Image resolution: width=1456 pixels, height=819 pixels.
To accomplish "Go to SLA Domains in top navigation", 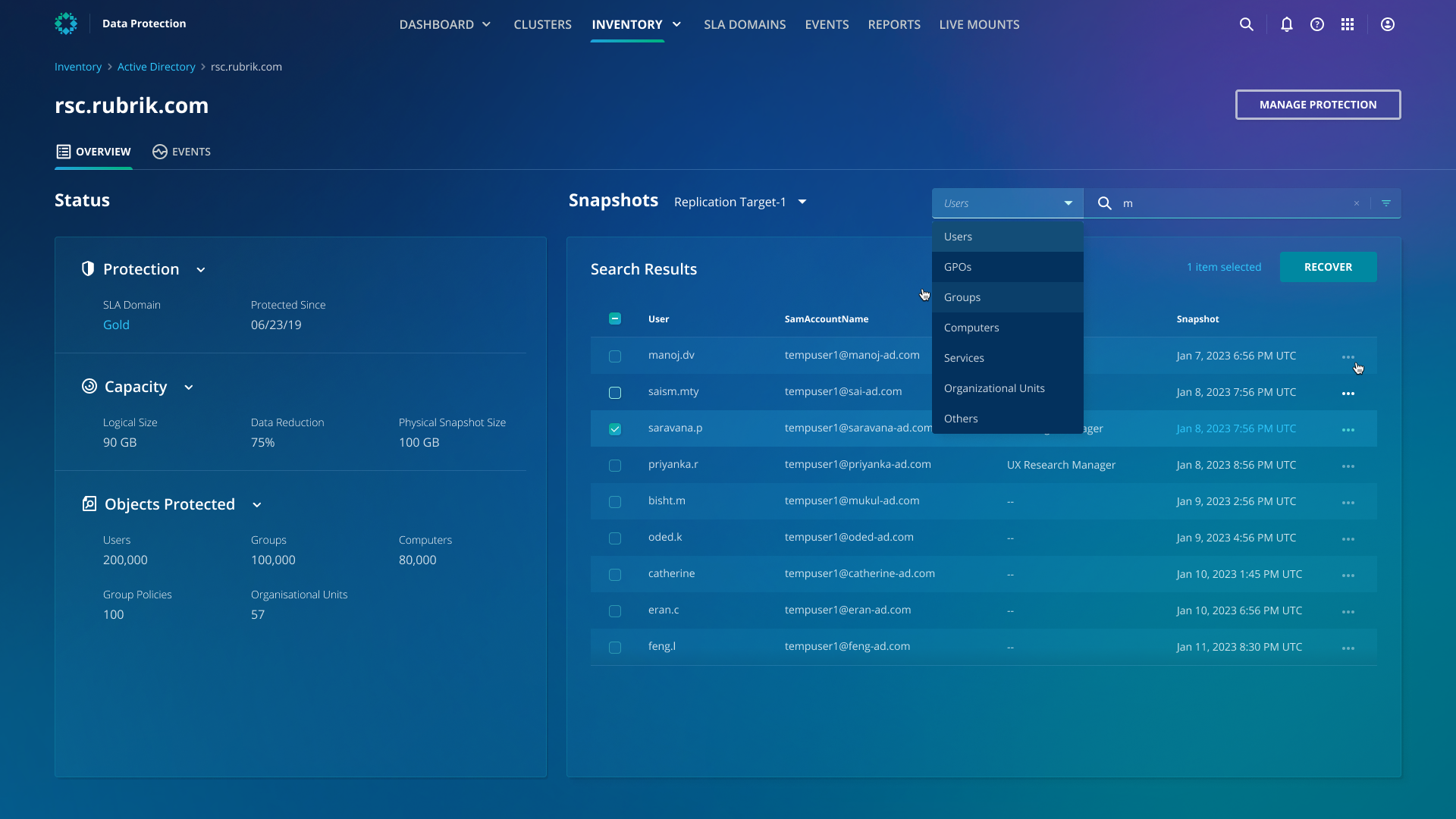I will (x=745, y=24).
